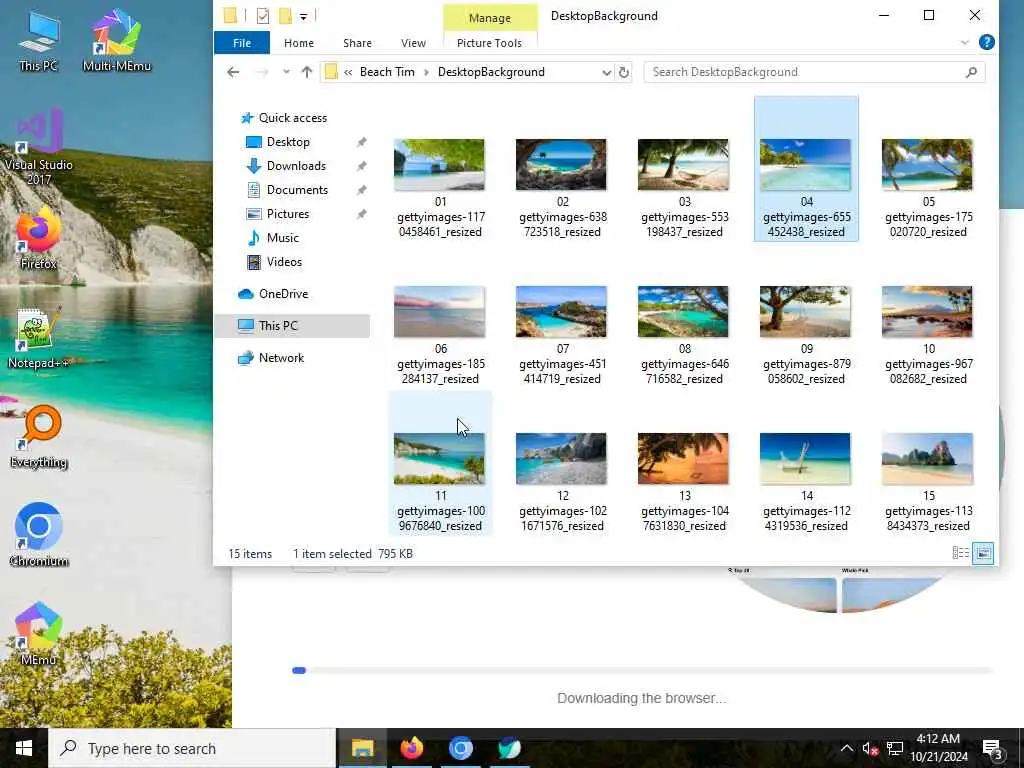
Task: Click File Explorer taskbar icon
Action: tap(362, 748)
